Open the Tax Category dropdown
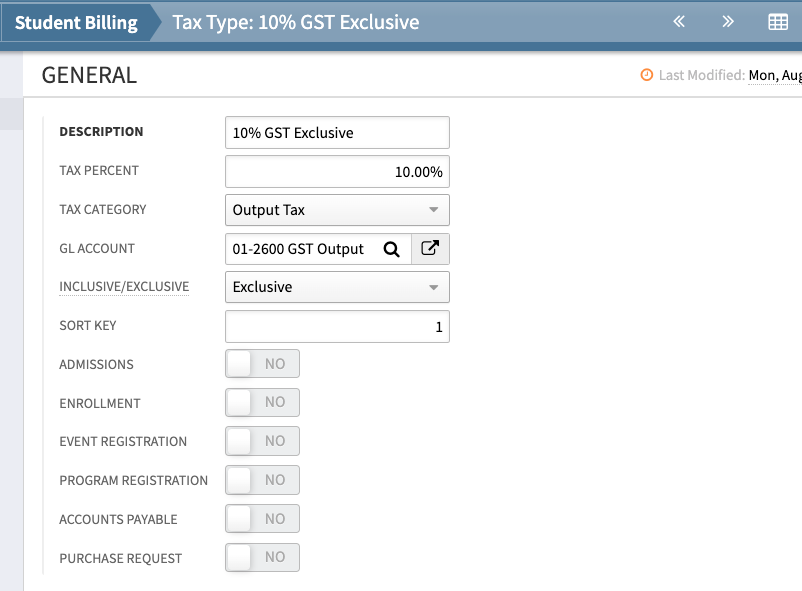 [x=436, y=210]
